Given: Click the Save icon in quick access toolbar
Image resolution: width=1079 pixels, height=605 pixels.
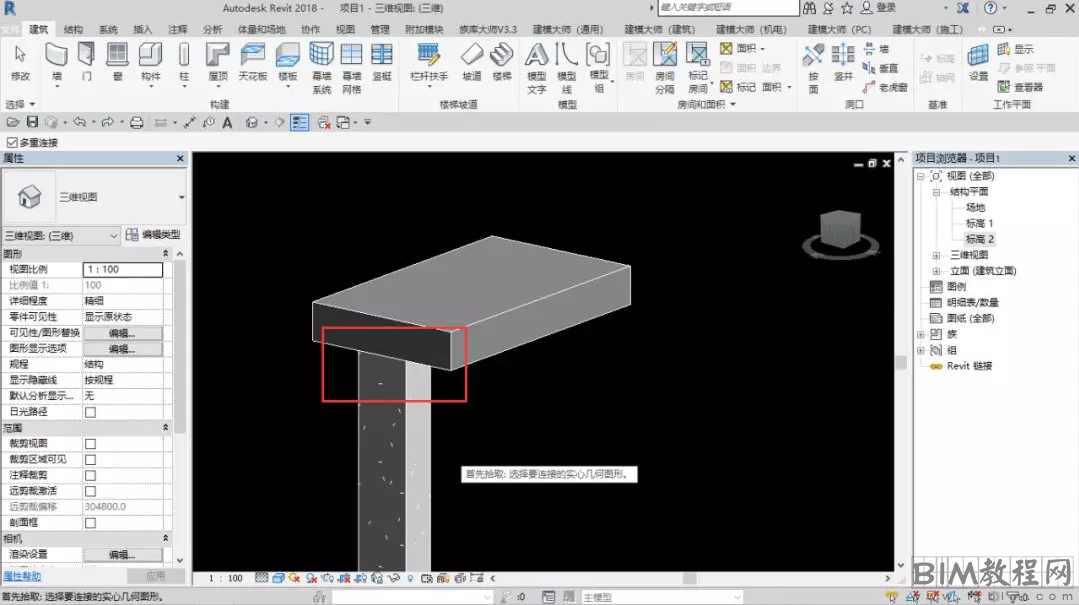Looking at the screenshot, I should tap(32, 122).
